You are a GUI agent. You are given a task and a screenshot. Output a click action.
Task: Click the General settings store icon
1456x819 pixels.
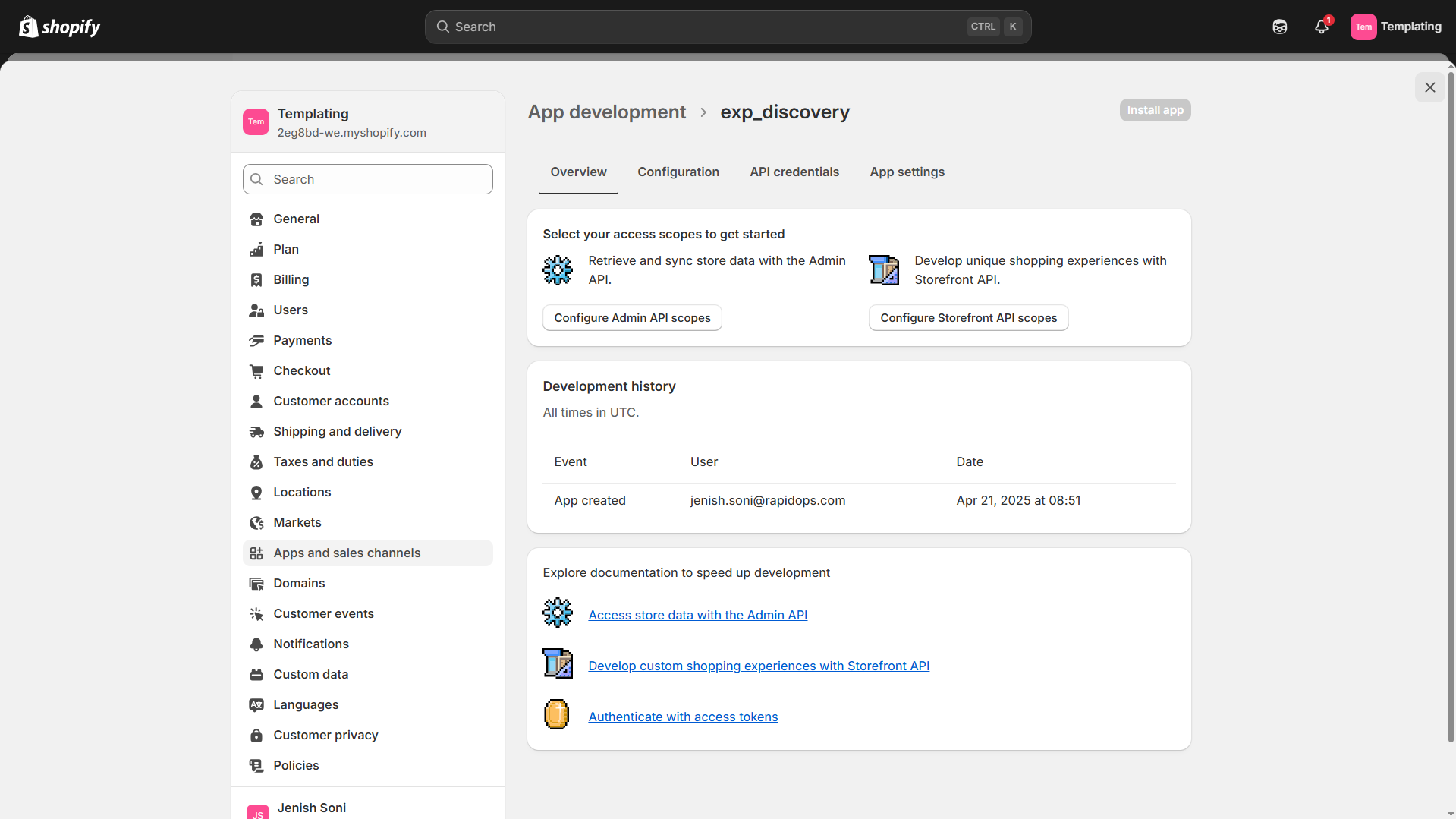(x=256, y=219)
